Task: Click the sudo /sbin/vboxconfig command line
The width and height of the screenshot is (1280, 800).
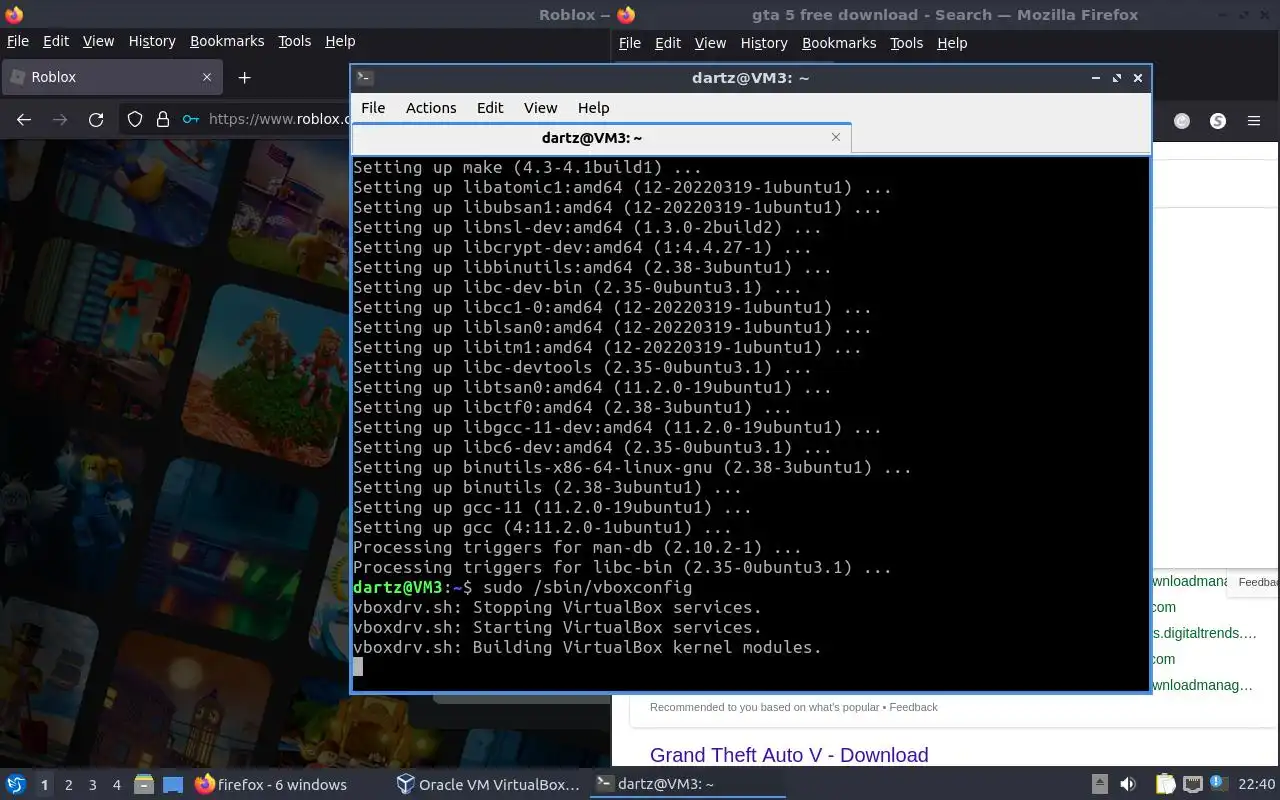Action: [x=522, y=587]
